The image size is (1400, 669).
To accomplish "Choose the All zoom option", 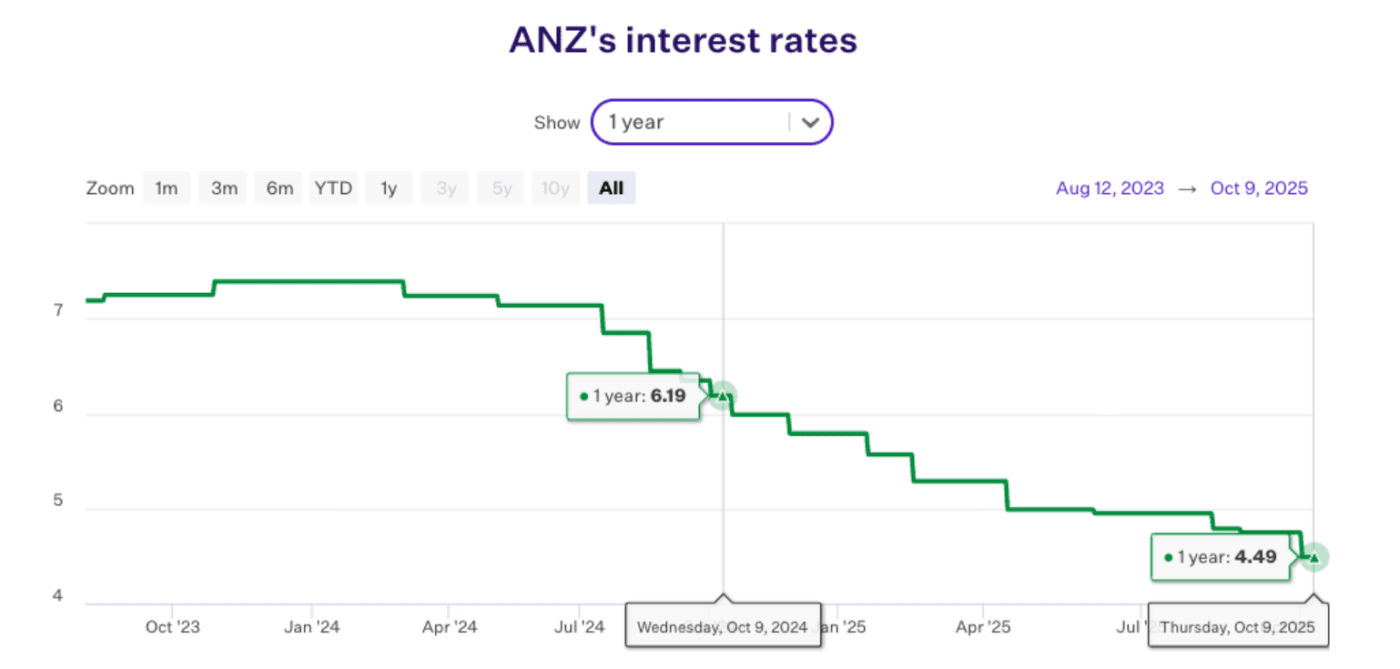I will [x=611, y=188].
